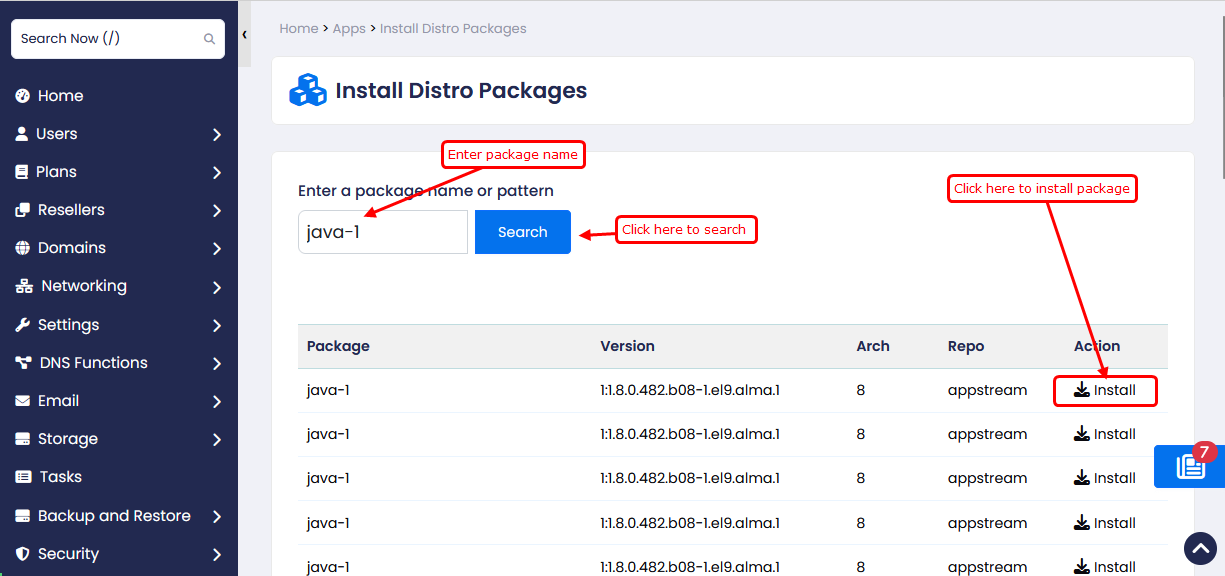This screenshot has height=576, width=1225.
Task: Expand the Networking submenu chevron
Action: 217,288
